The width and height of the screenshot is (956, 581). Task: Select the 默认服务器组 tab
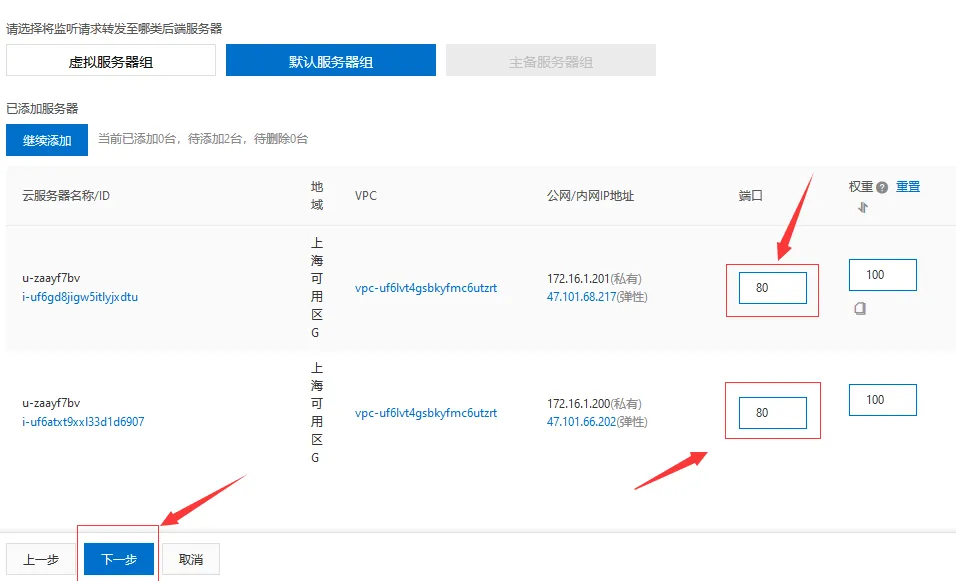[x=330, y=60]
